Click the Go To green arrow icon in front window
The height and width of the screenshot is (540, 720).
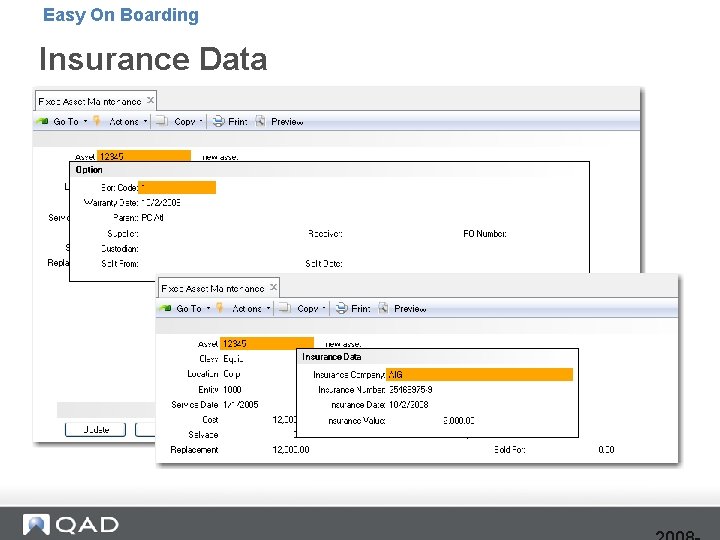165,308
